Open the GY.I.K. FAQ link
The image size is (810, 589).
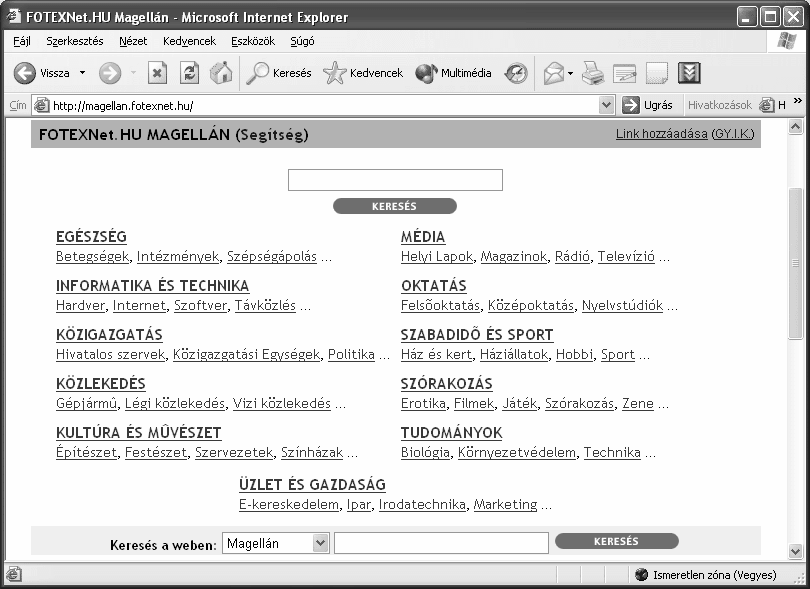click(x=733, y=134)
